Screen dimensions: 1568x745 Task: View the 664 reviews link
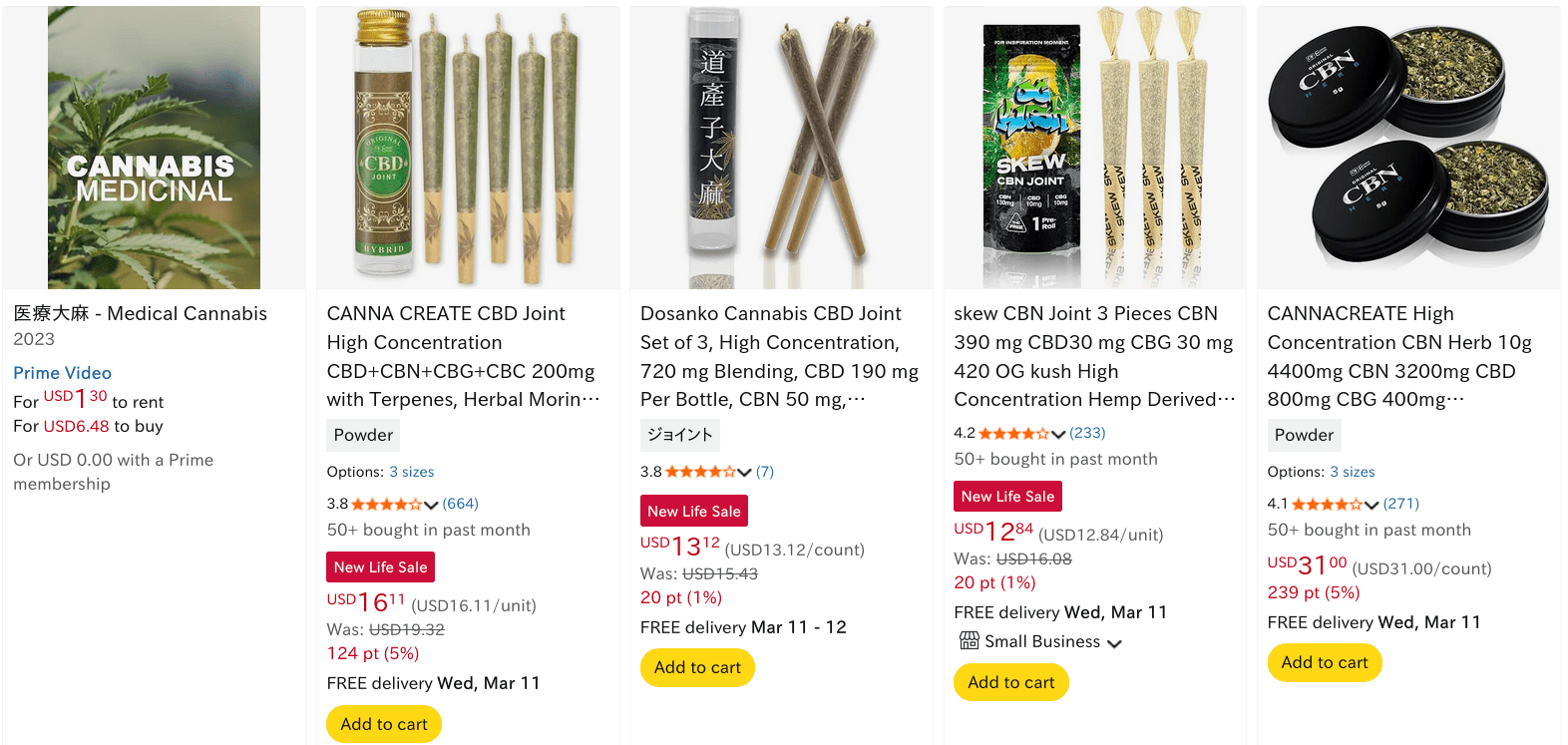(460, 504)
